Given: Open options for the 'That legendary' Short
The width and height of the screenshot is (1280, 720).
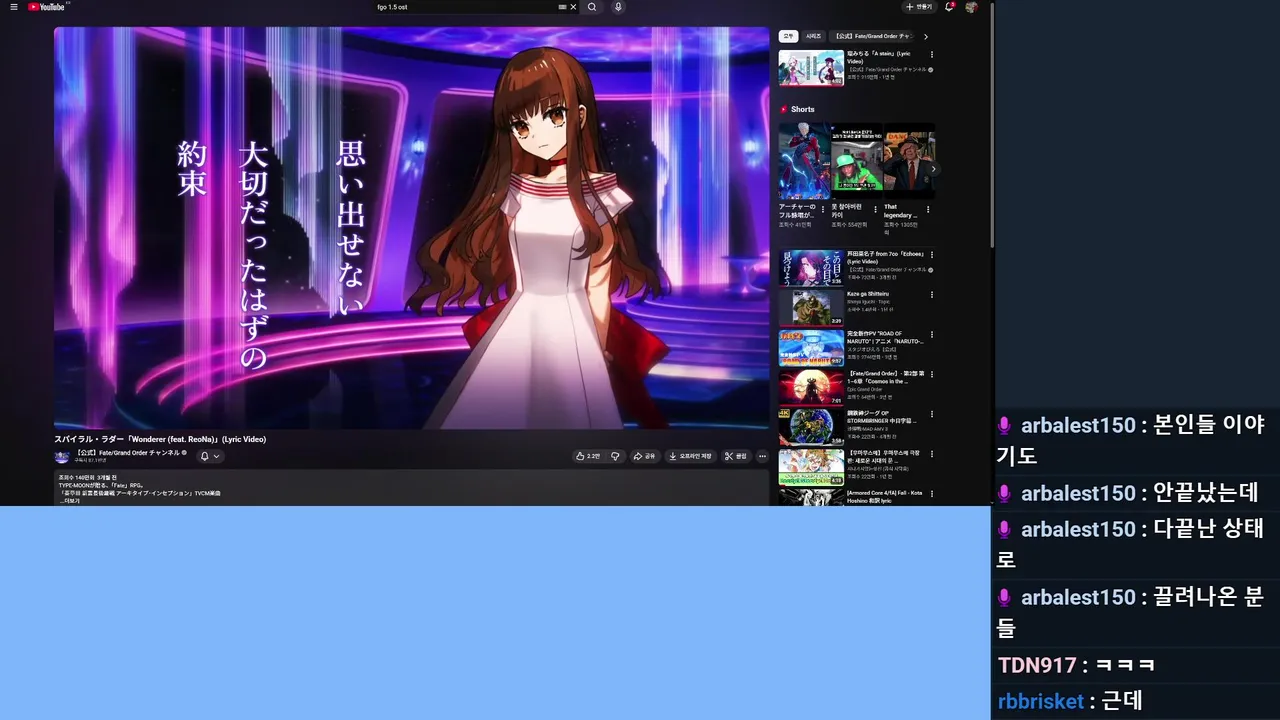Looking at the screenshot, I should point(928,210).
